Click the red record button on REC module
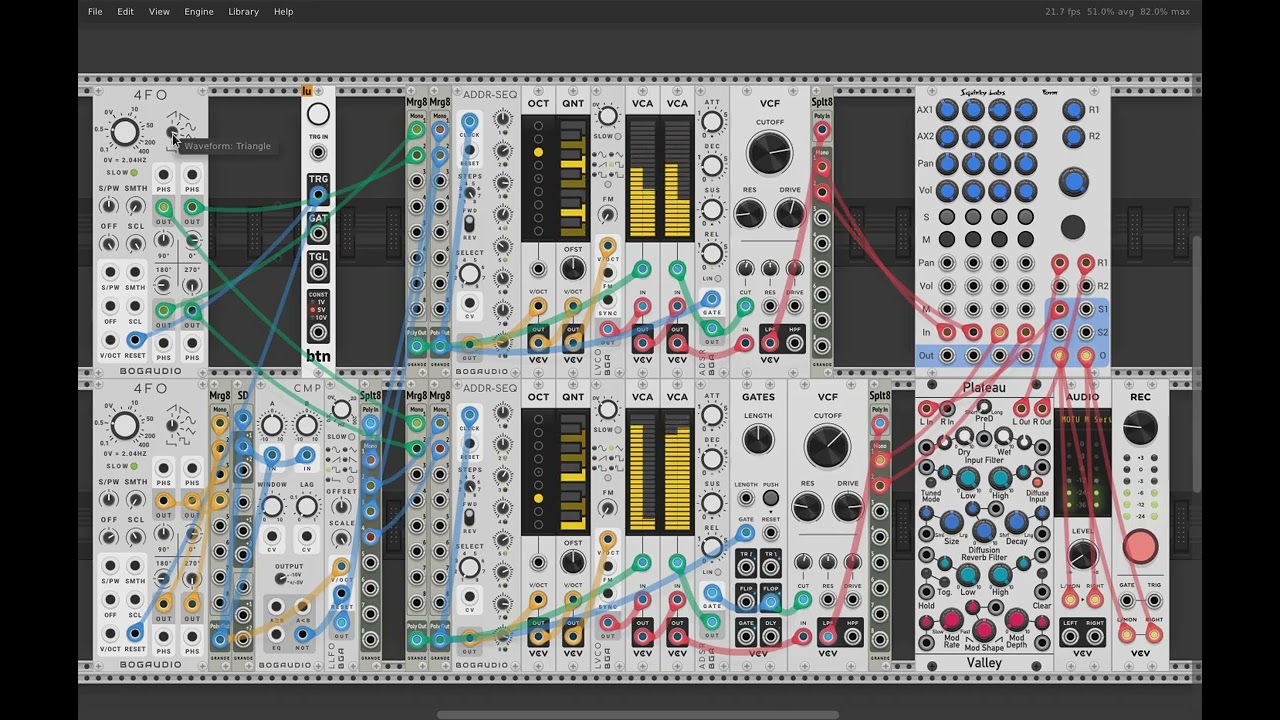The image size is (1280, 720). click(x=1140, y=547)
